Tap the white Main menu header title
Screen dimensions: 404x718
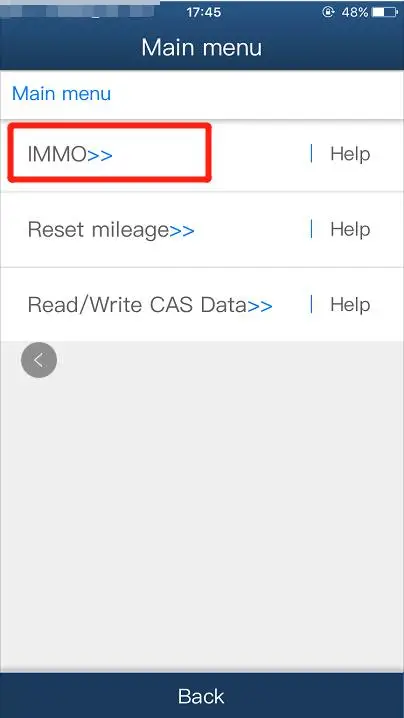pos(202,47)
